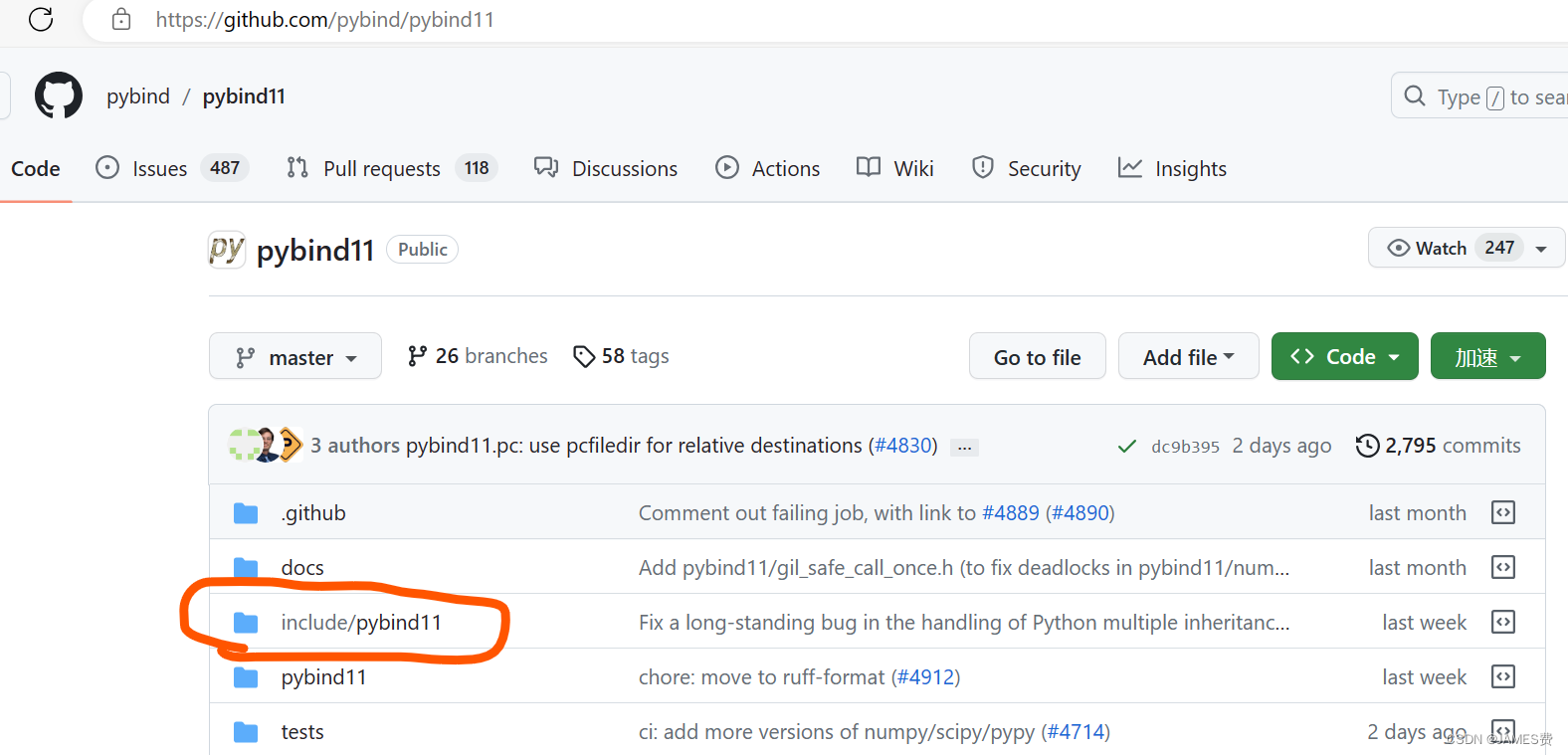The width and height of the screenshot is (1568, 755).
Task: Open code view icon on pybind11 row
Action: click(1503, 676)
